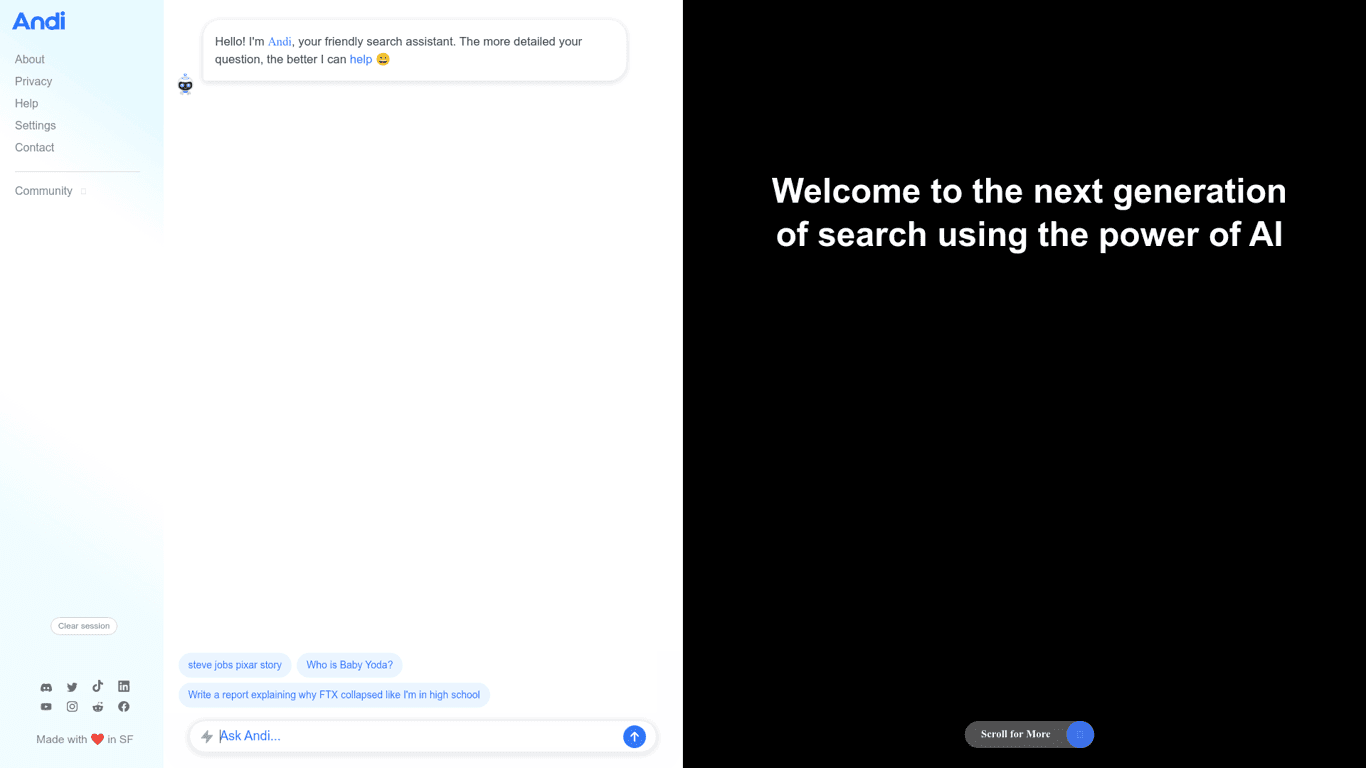
Task: Select the Contact sidebar link
Action: tap(35, 148)
